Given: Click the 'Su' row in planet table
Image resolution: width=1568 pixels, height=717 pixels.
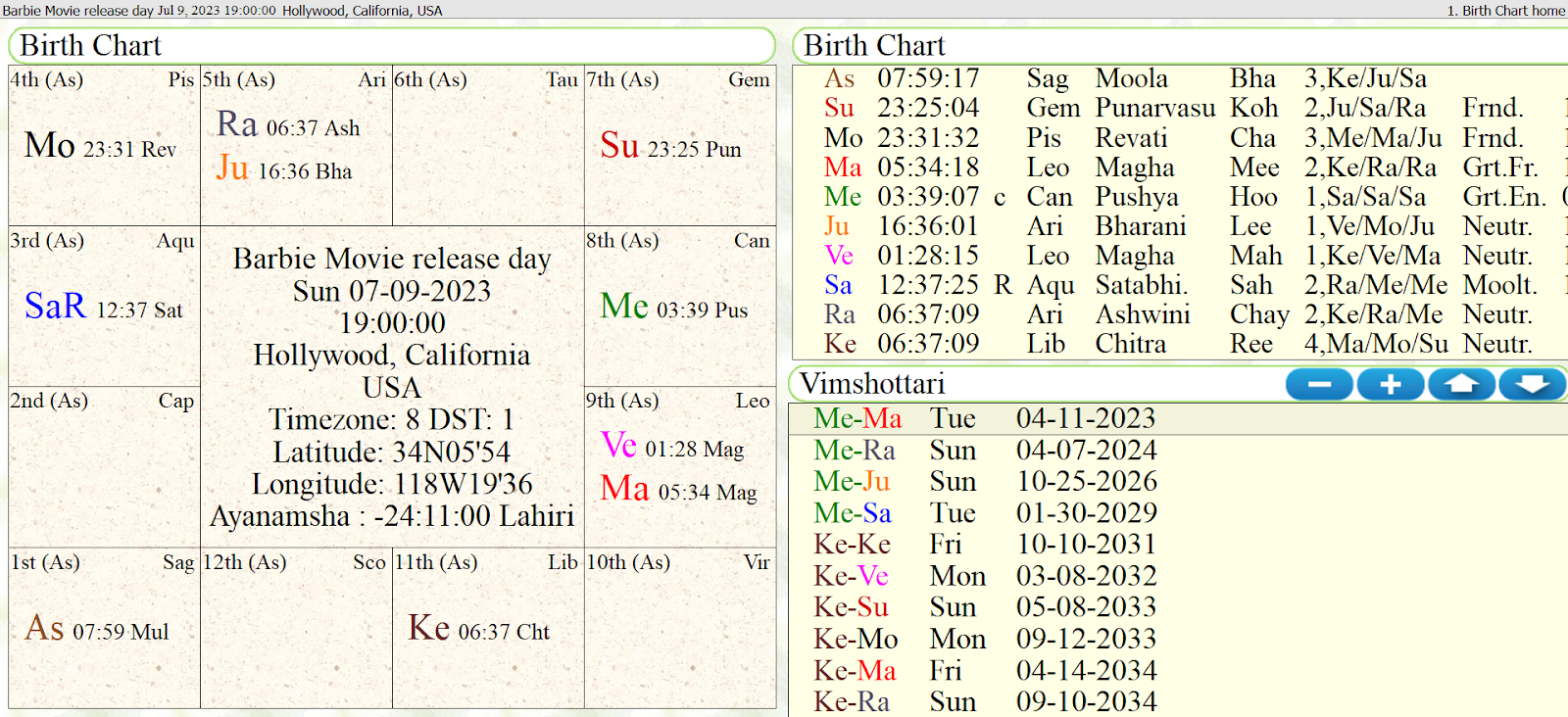Looking at the screenshot, I should pos(1180,108).
